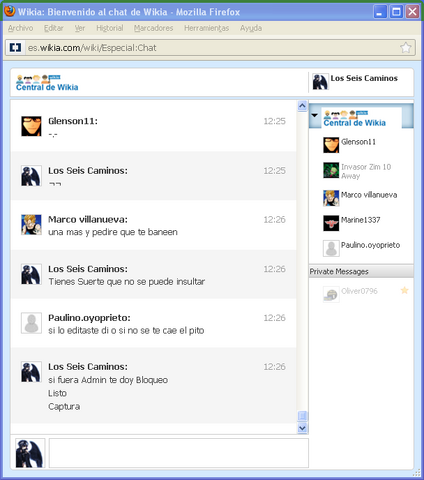This screenshot has width=424, height=480.
Task: Select Glenson11 in the user list
Action: (x=358, y=142)
